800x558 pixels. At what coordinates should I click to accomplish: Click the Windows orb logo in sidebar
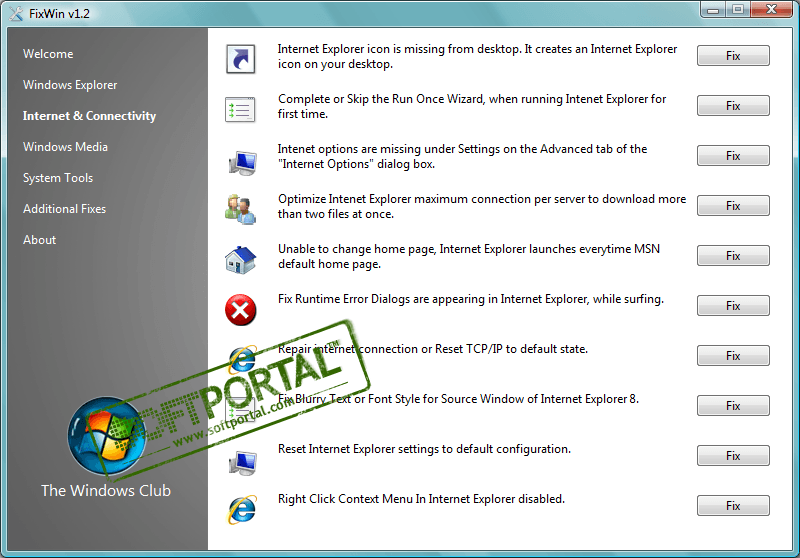[x=107, y=436]
